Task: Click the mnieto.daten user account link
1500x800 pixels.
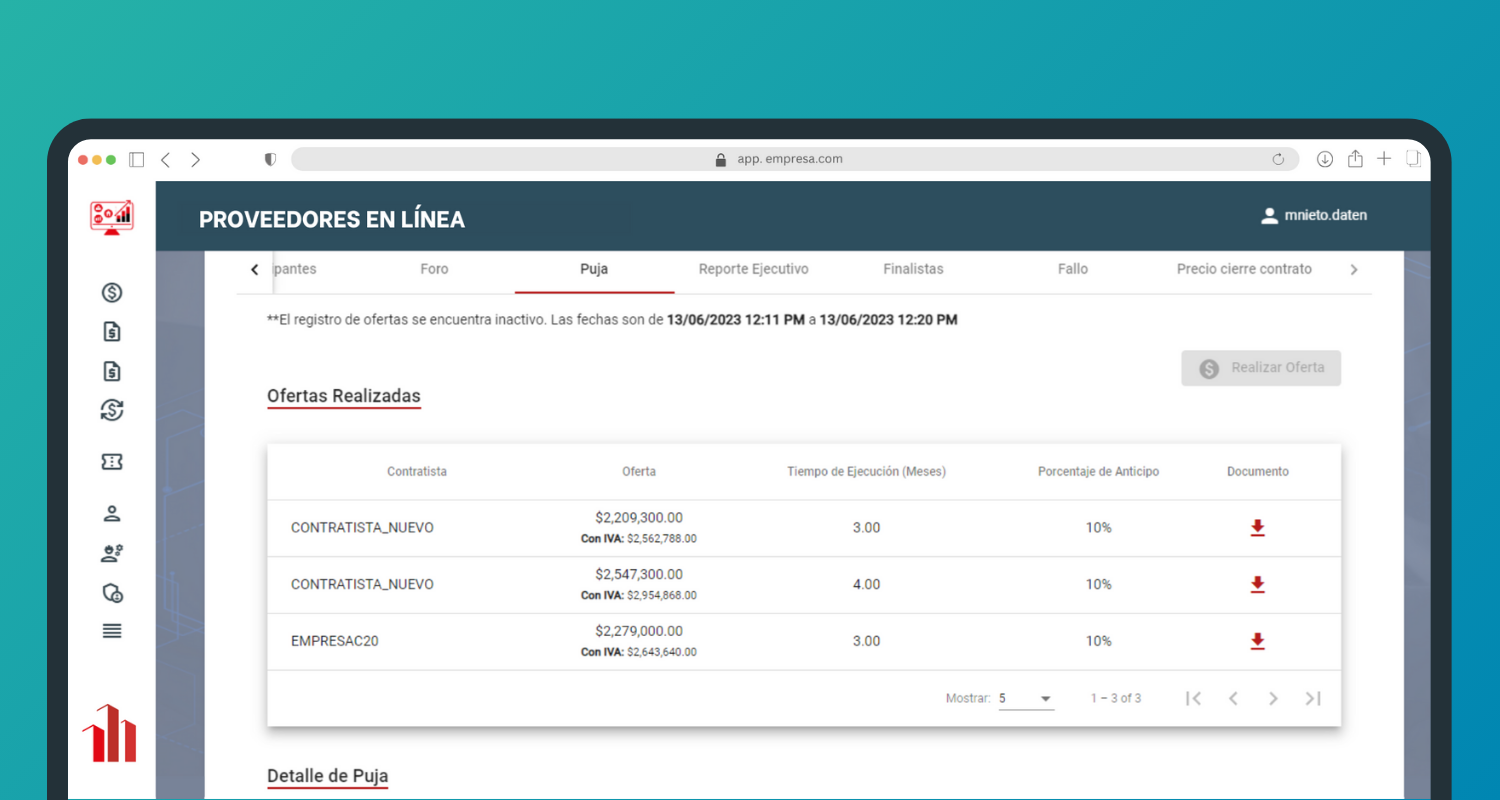Action: 1314,215
